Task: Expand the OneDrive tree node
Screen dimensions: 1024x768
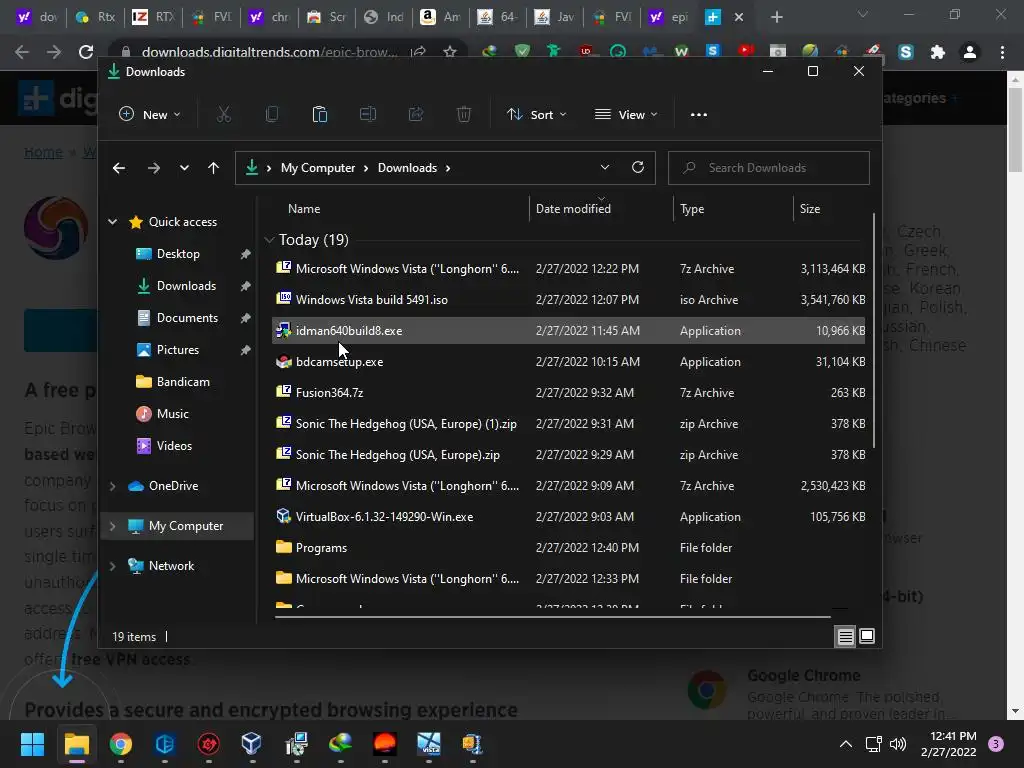Action: [x=112, y=486]
